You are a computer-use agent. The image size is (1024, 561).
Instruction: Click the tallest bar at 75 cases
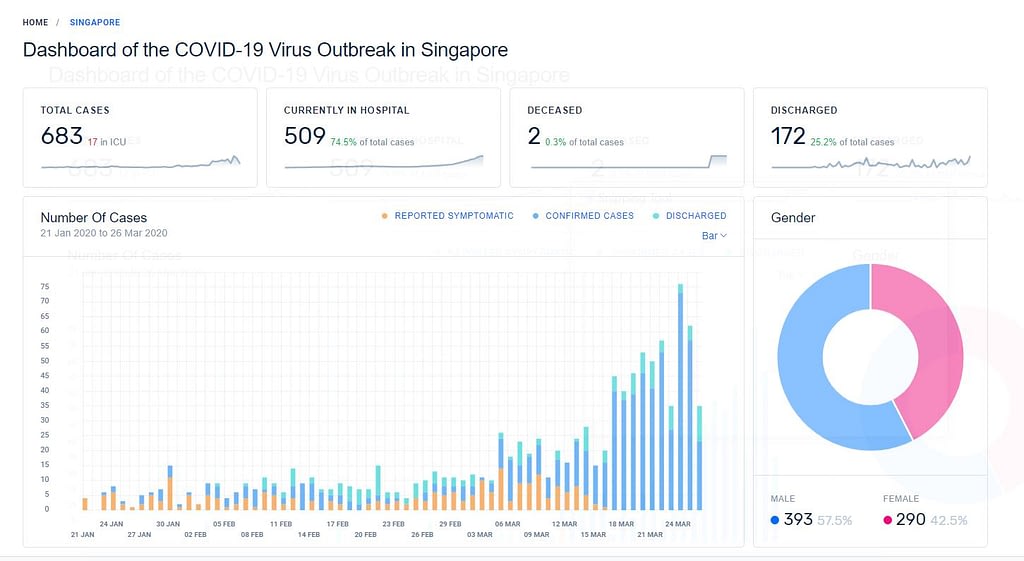(680, 397)
